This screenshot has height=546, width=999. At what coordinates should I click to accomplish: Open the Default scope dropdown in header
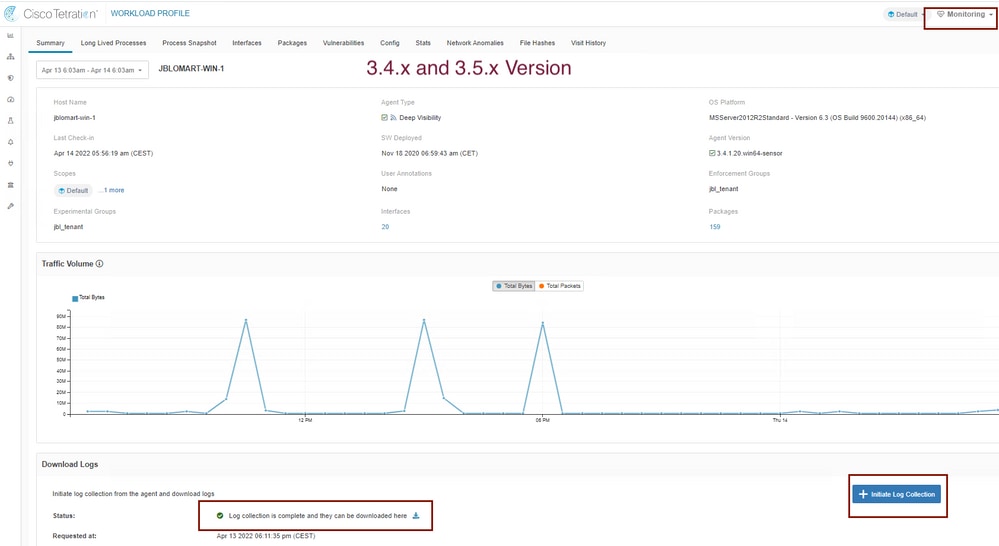click(905, 14)
